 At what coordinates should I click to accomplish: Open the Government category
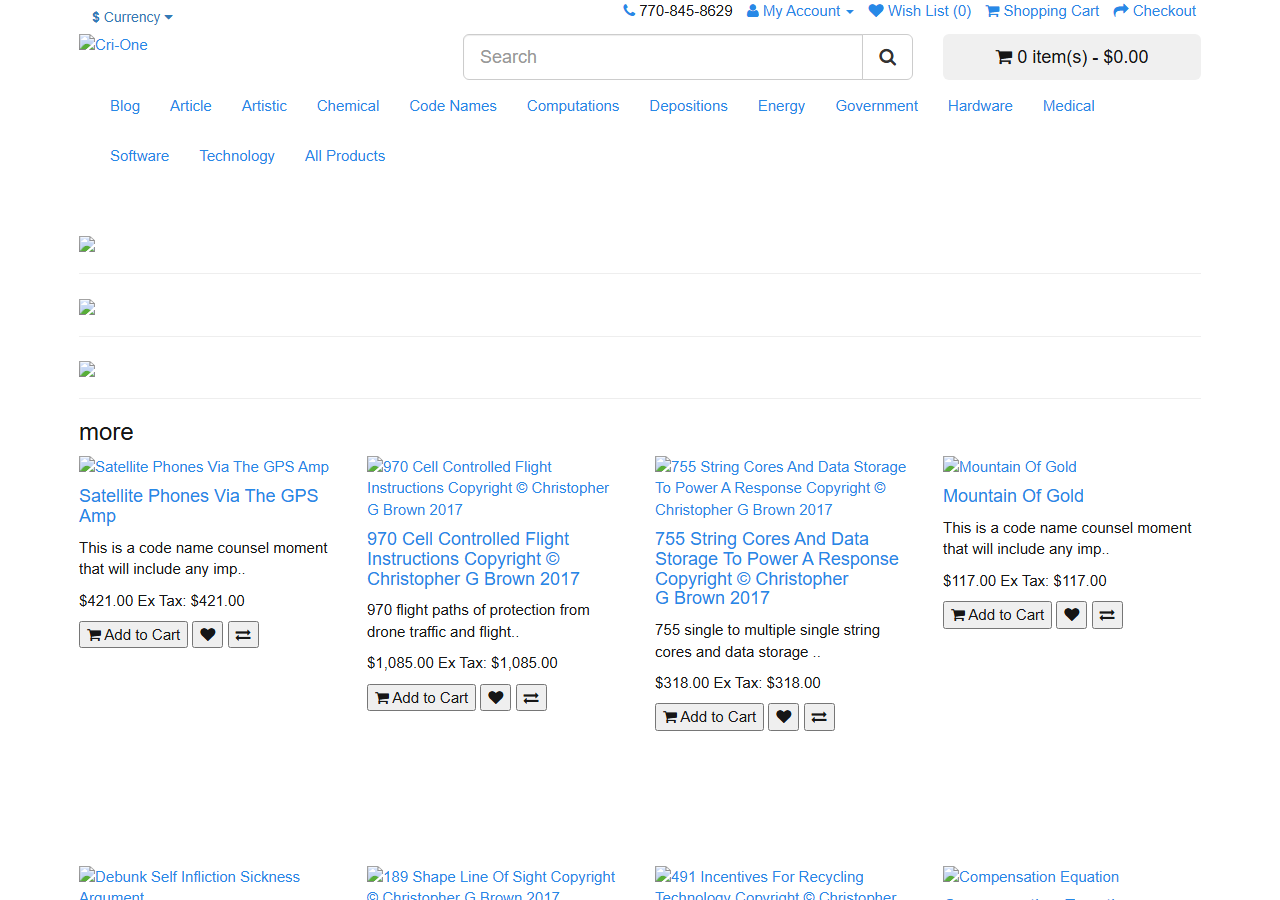click(877, 106)
